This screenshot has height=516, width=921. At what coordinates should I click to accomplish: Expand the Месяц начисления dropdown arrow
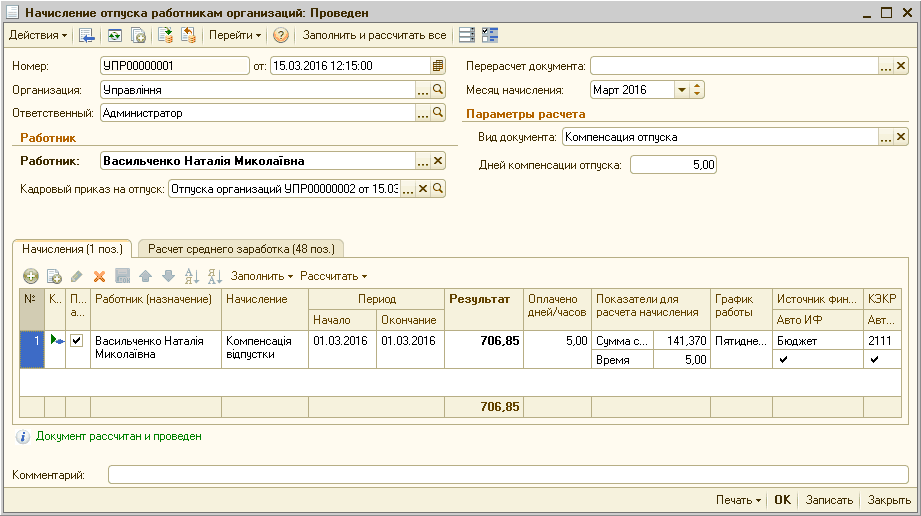(x=681, y=90)
